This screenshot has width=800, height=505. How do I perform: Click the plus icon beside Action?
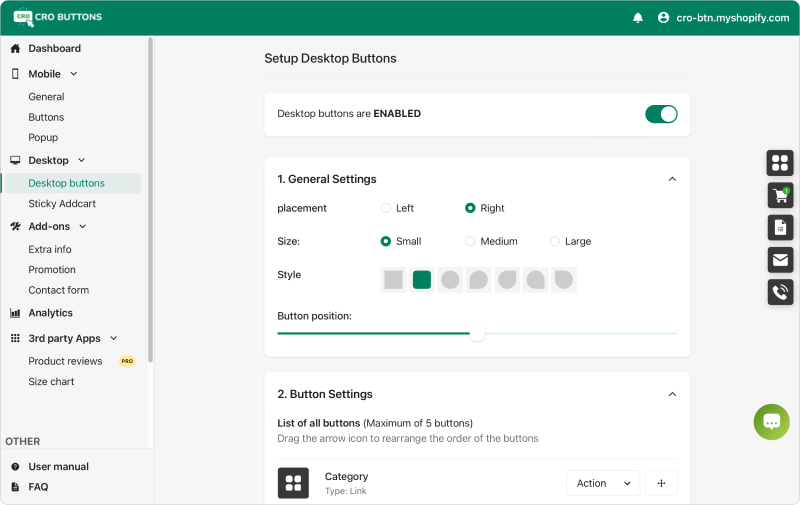[661, 483]
